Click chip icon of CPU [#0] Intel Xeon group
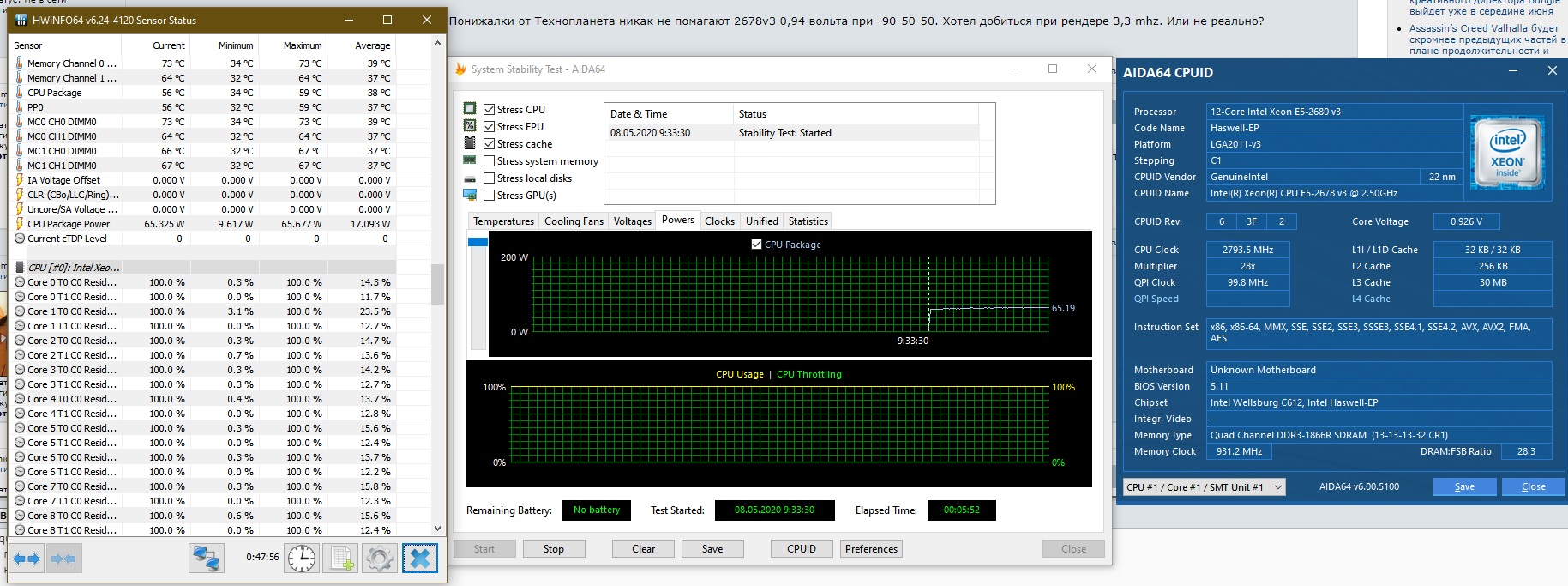The image size is (1568, 586). [x=20, y=268]
